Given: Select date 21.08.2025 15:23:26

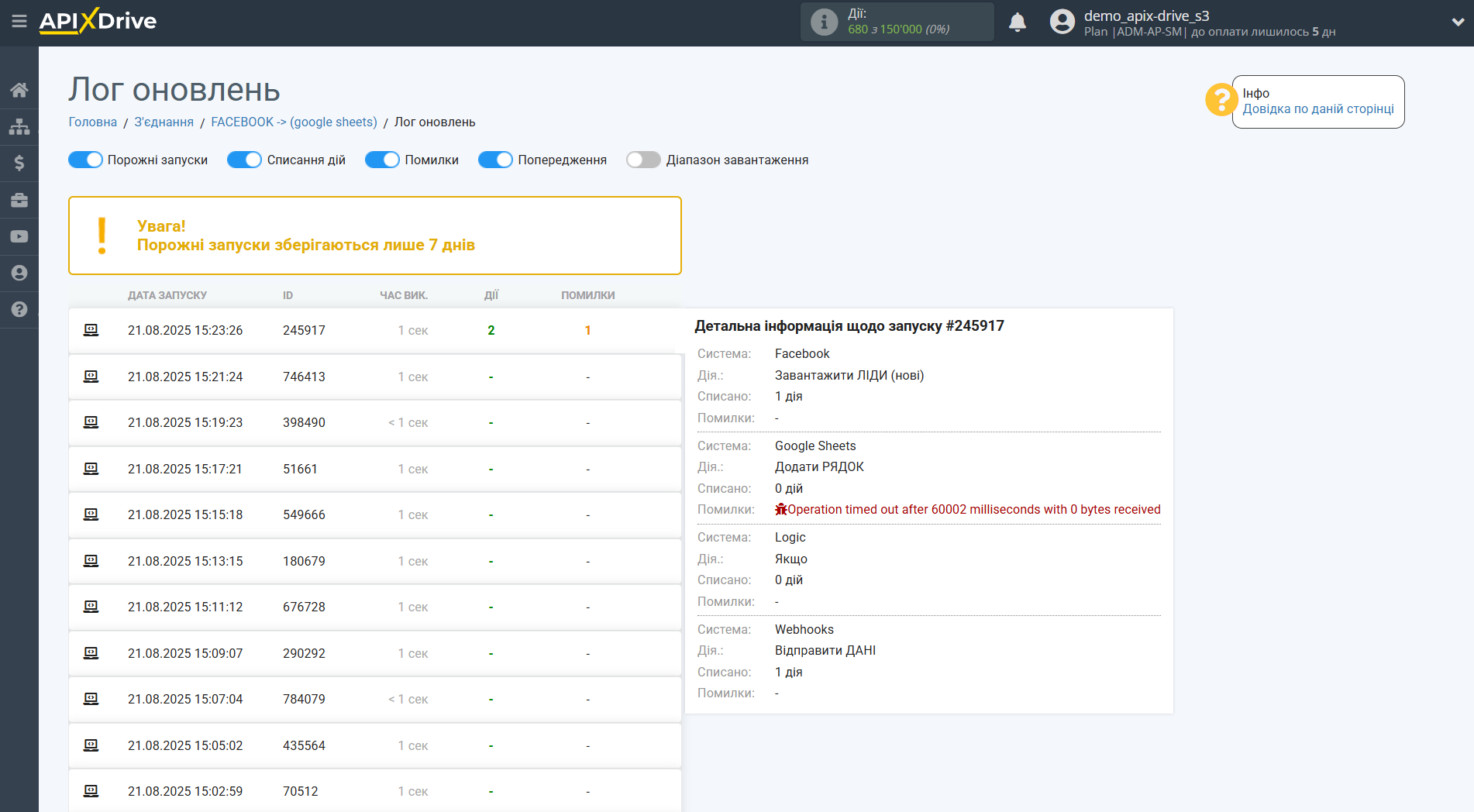Looking at the screenshot, I should click(185, 330).
